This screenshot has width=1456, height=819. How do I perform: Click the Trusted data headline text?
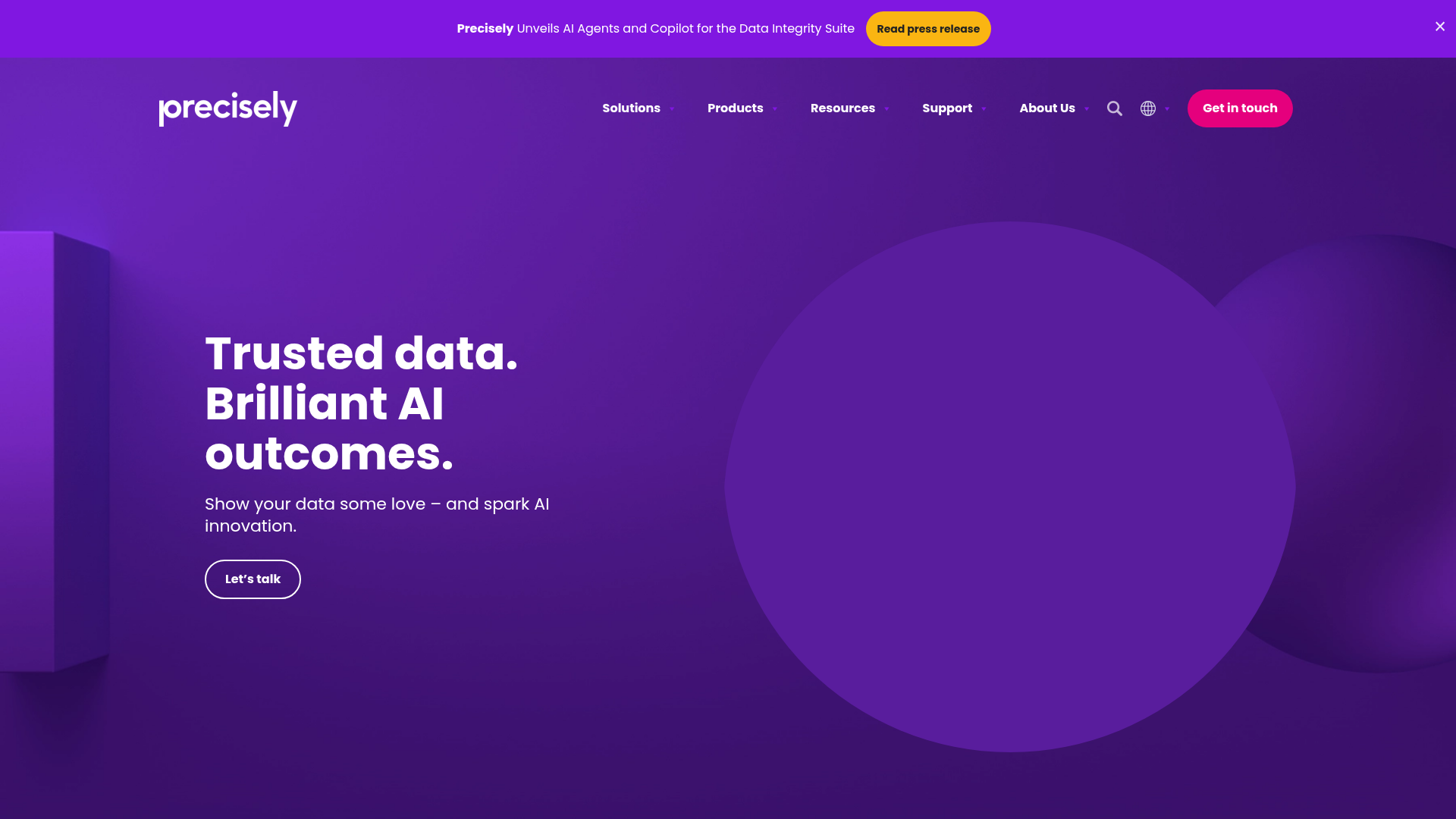pos(362,353)
